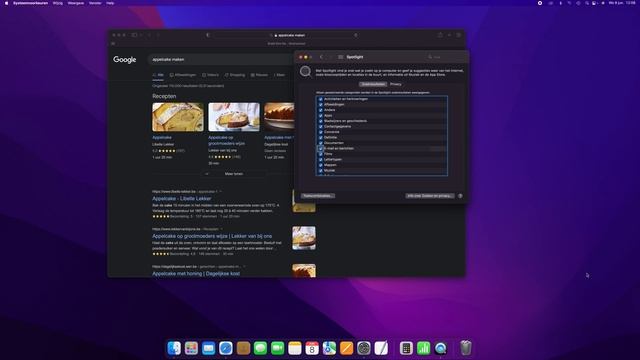
Task: Uncheck Afbeeldingen in Spotlight categories
Action: pos(320,104)
